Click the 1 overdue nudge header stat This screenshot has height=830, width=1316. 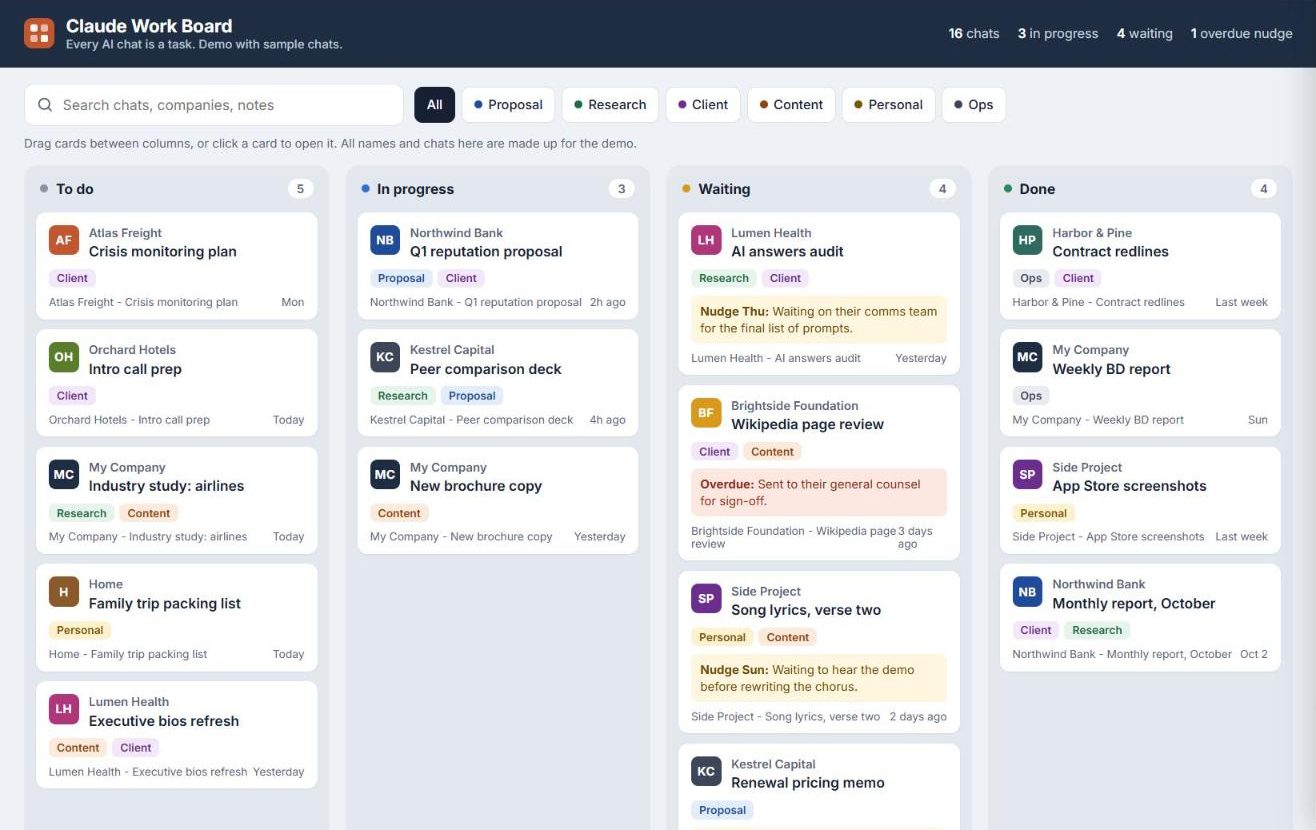click(1241, 33)
